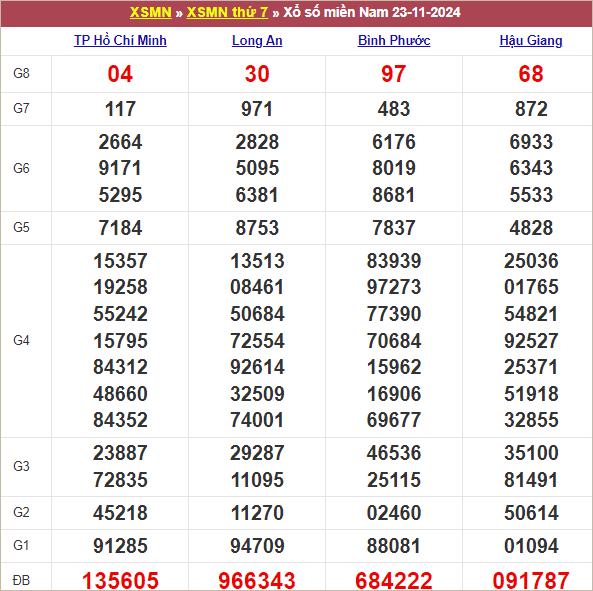Screen dimensions: 593x591
Task: Click G4 number 55242
Action: (120, 314)
